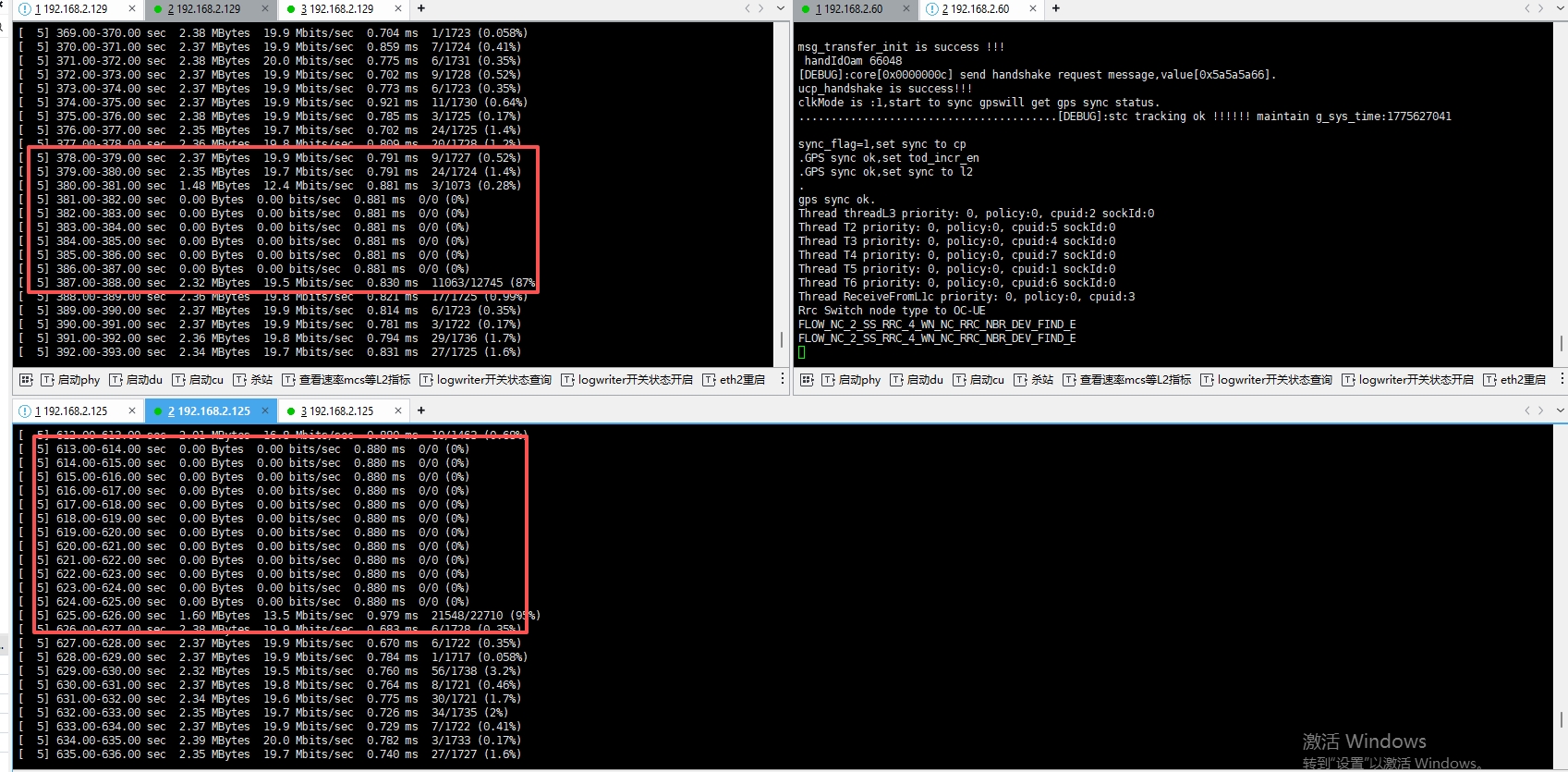Open more options in right quick command bar

click(1562, 379)
